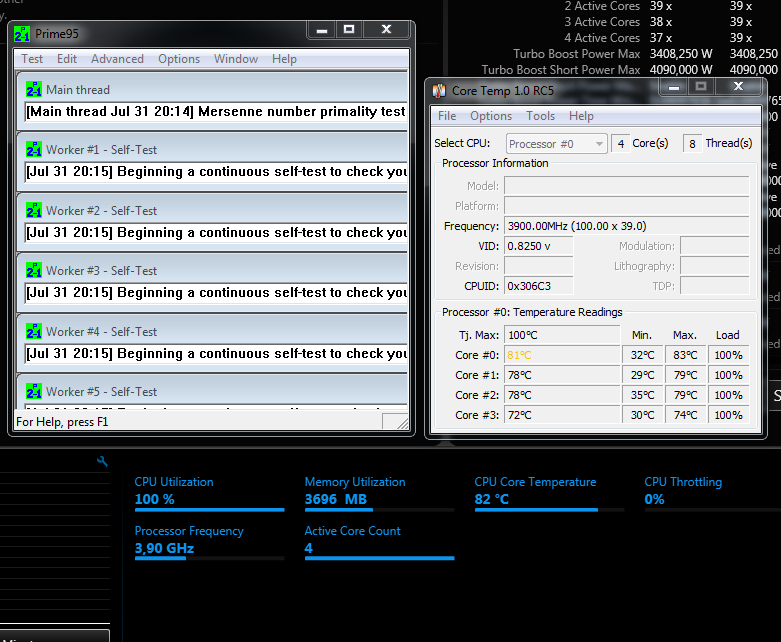Click the Main thread Mersenne test log line
Viewport: 781px width, 642px height.
click(216, 112)
